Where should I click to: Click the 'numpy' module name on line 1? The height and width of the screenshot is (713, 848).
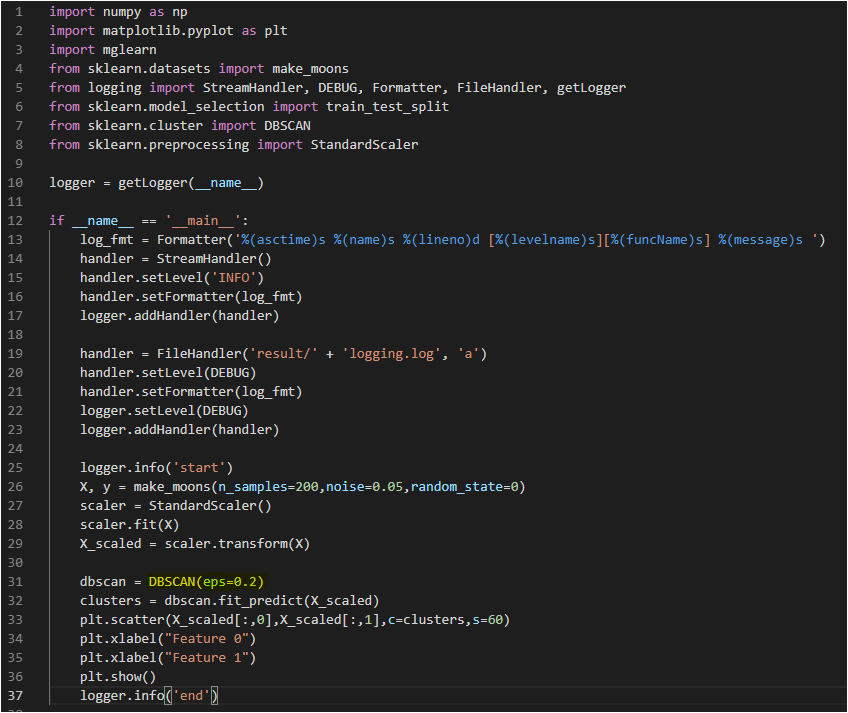pyautogui.click(x=122, y=12)
